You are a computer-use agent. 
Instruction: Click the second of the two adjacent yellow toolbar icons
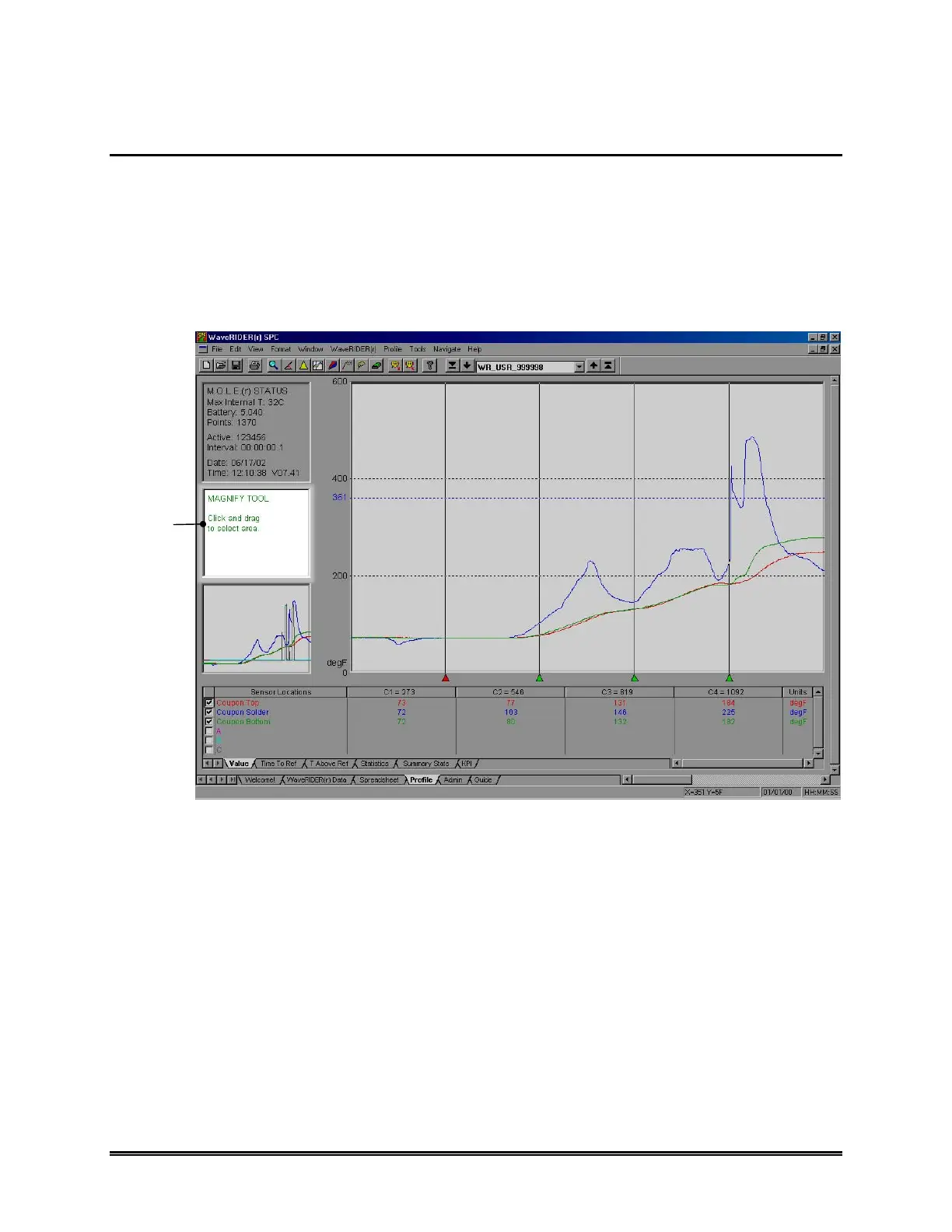click(410, 366)
